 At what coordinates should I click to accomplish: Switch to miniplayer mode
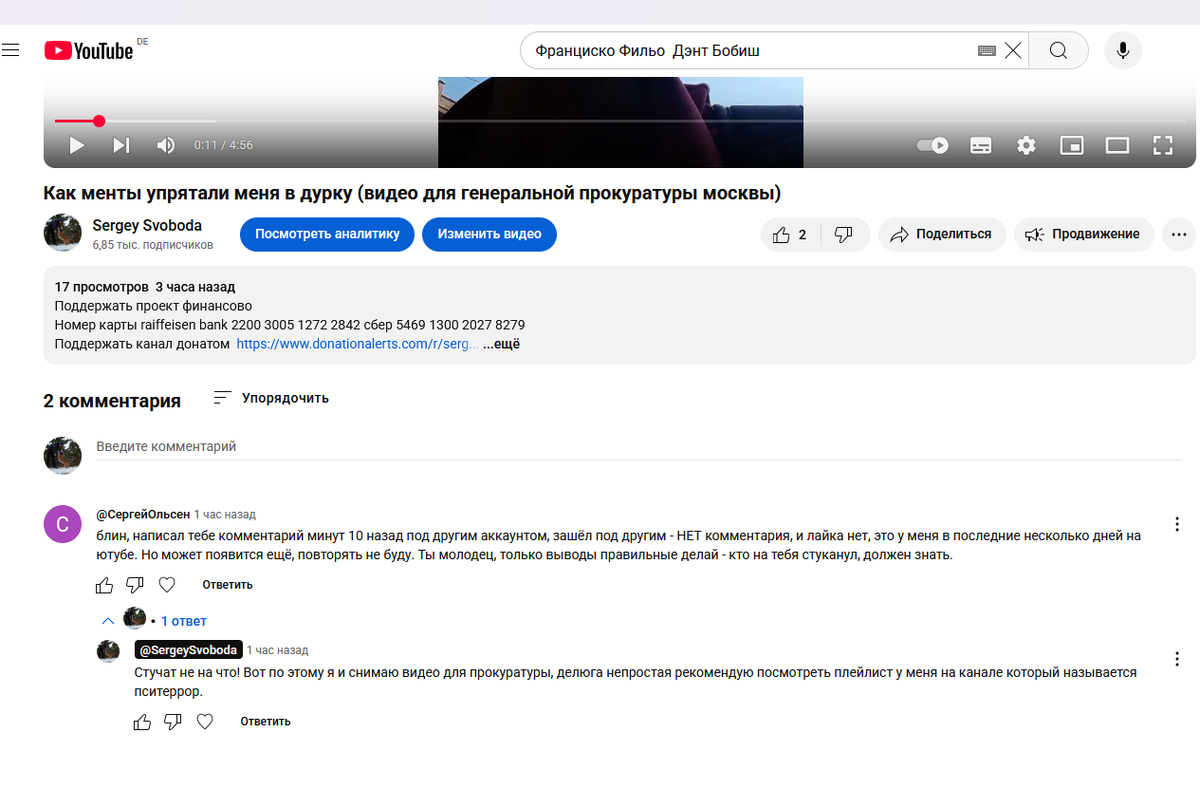[1071, 145]
